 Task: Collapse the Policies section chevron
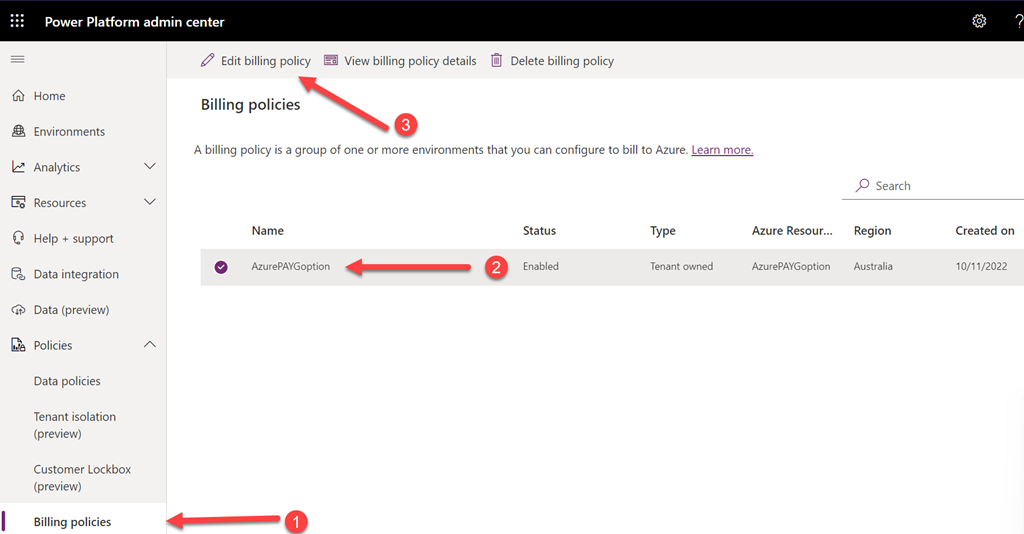[x=150, y=345]
